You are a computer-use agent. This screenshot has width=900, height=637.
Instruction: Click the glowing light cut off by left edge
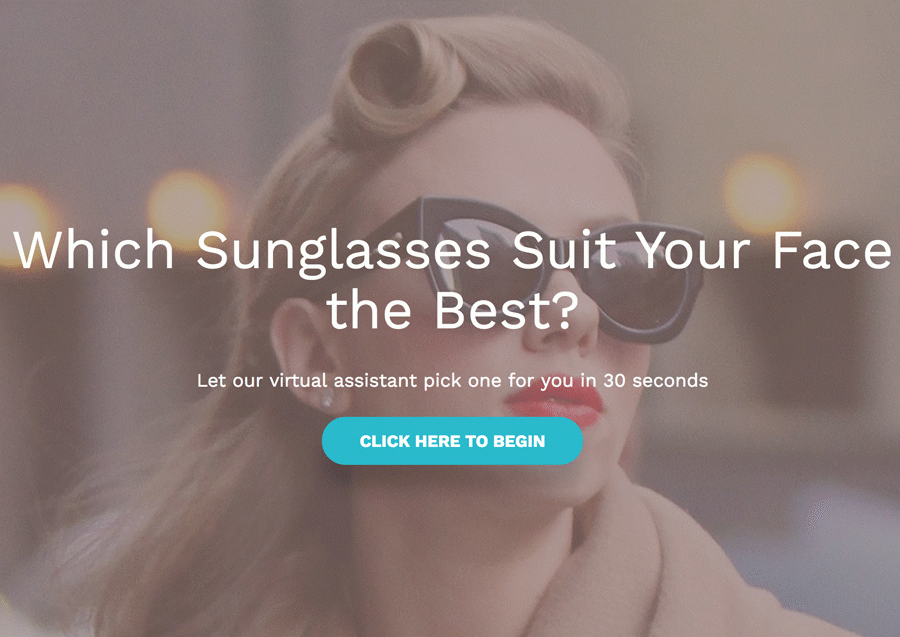(x=23, y=225)
